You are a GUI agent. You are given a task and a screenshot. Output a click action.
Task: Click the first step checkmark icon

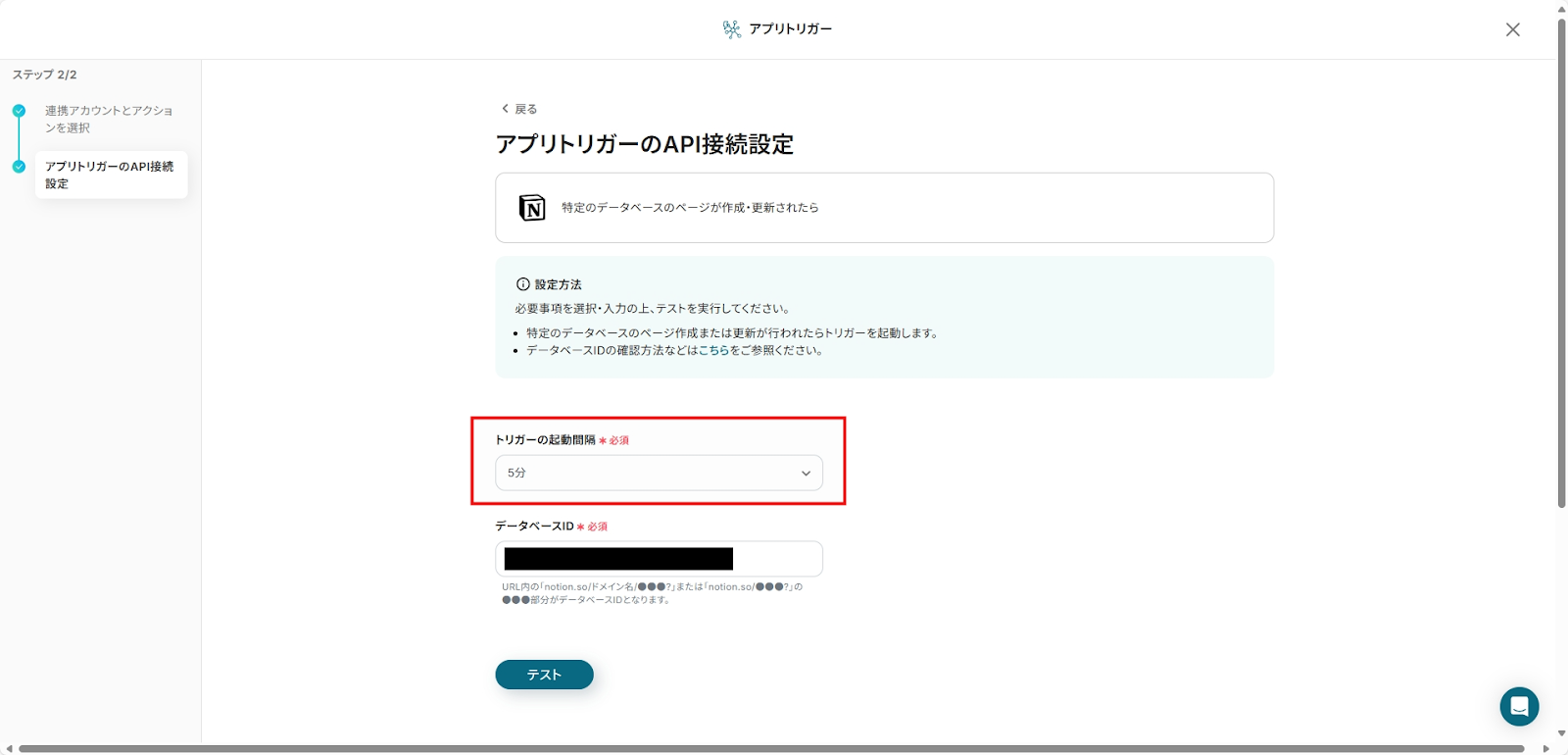[19, 111]
